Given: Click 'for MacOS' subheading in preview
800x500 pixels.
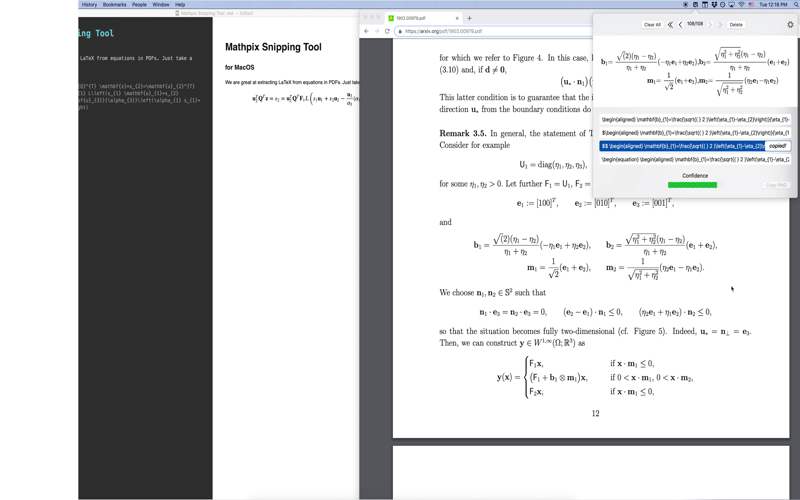Looking at the screenshot, I should (240, 67).
